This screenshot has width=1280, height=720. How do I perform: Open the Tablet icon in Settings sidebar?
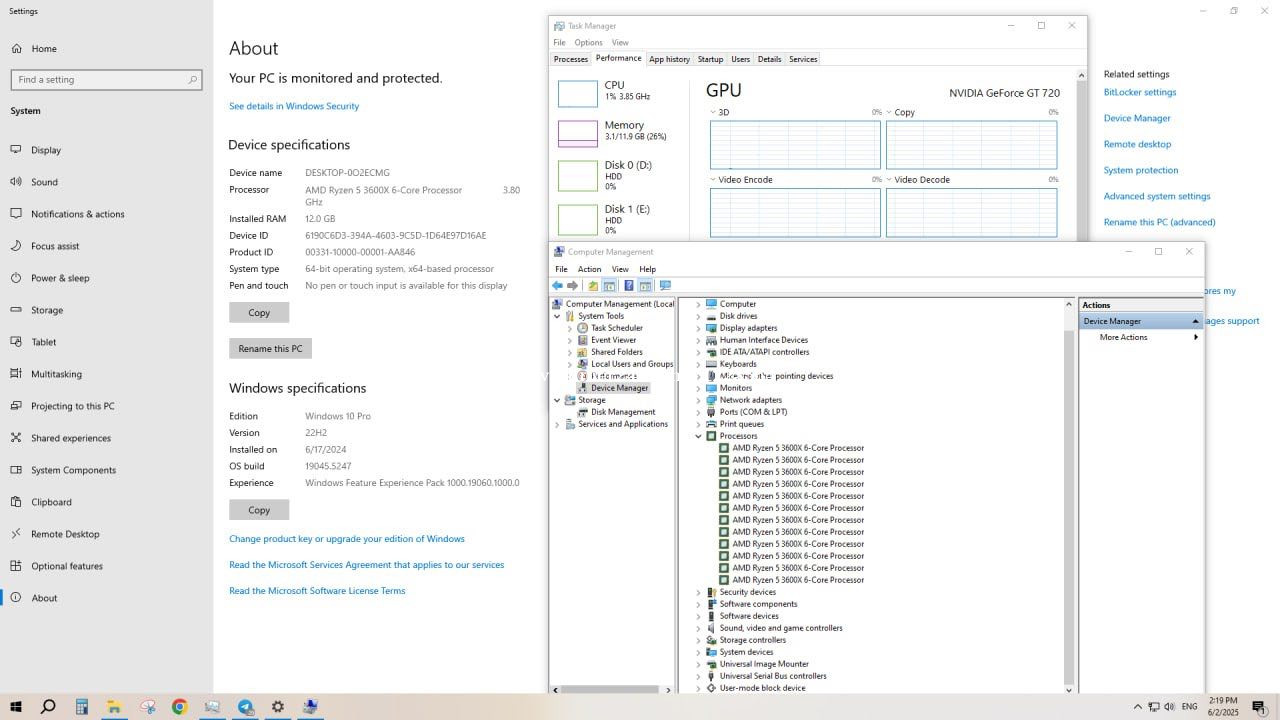(16, 342)
